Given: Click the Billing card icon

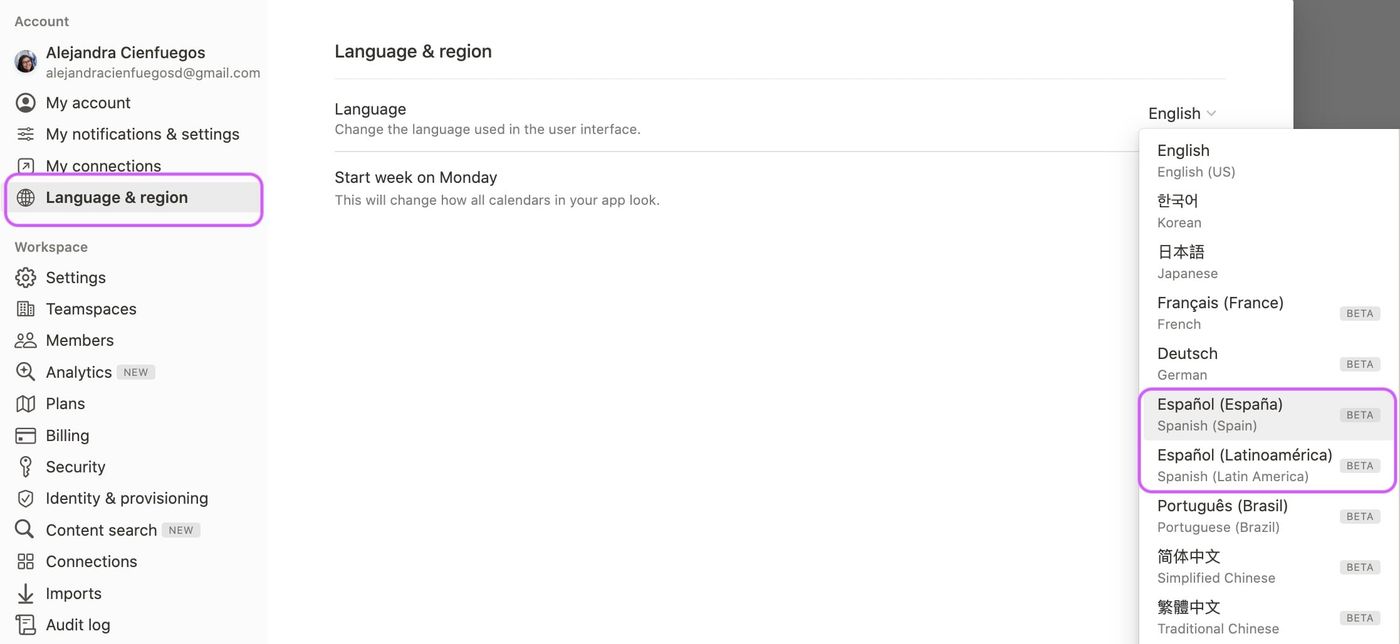Looking at the screenshot, I should click(26, 436).
